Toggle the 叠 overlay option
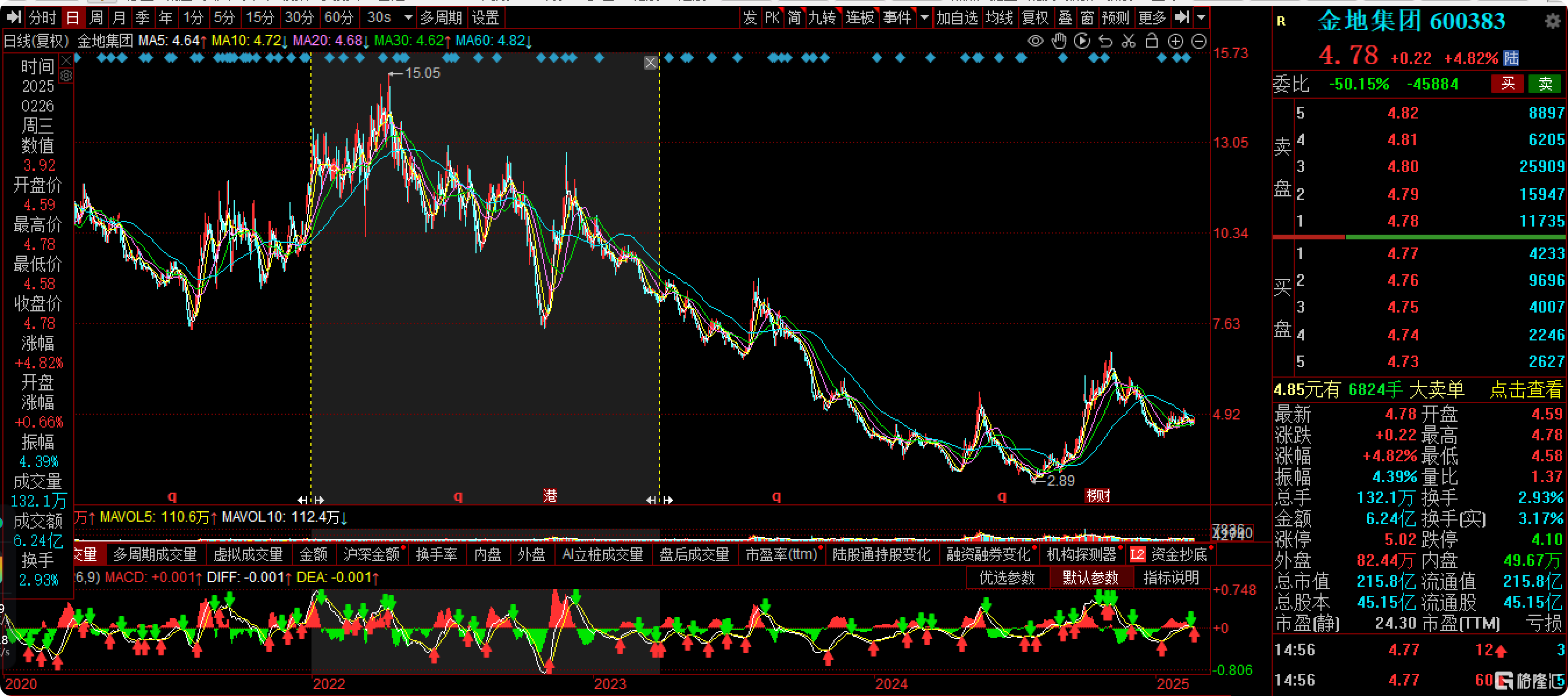Screen dimensions: 1568x696 click(x=1065, y=17)
